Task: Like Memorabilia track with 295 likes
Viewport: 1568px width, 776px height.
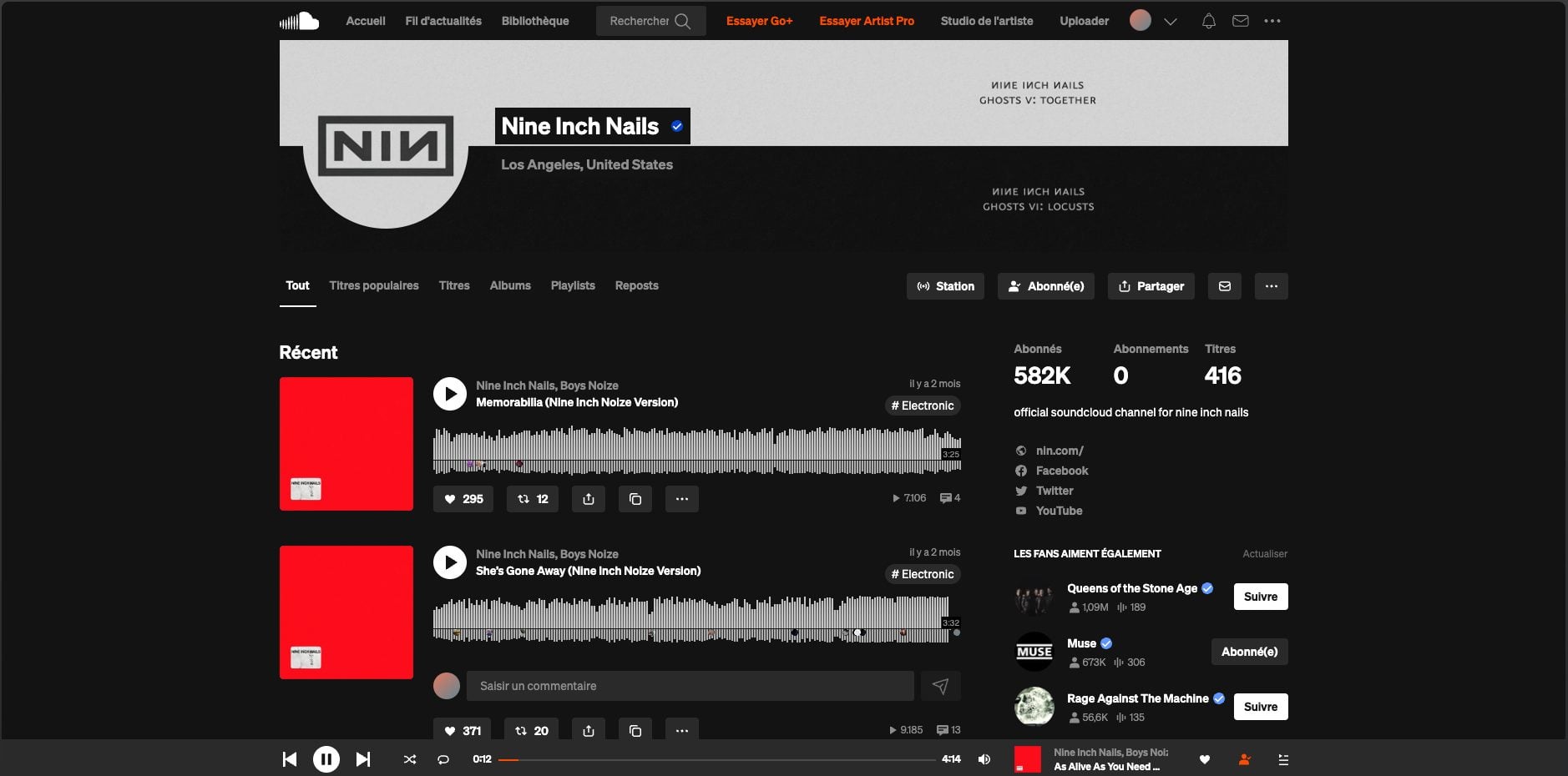Action: tap(463, 499)
